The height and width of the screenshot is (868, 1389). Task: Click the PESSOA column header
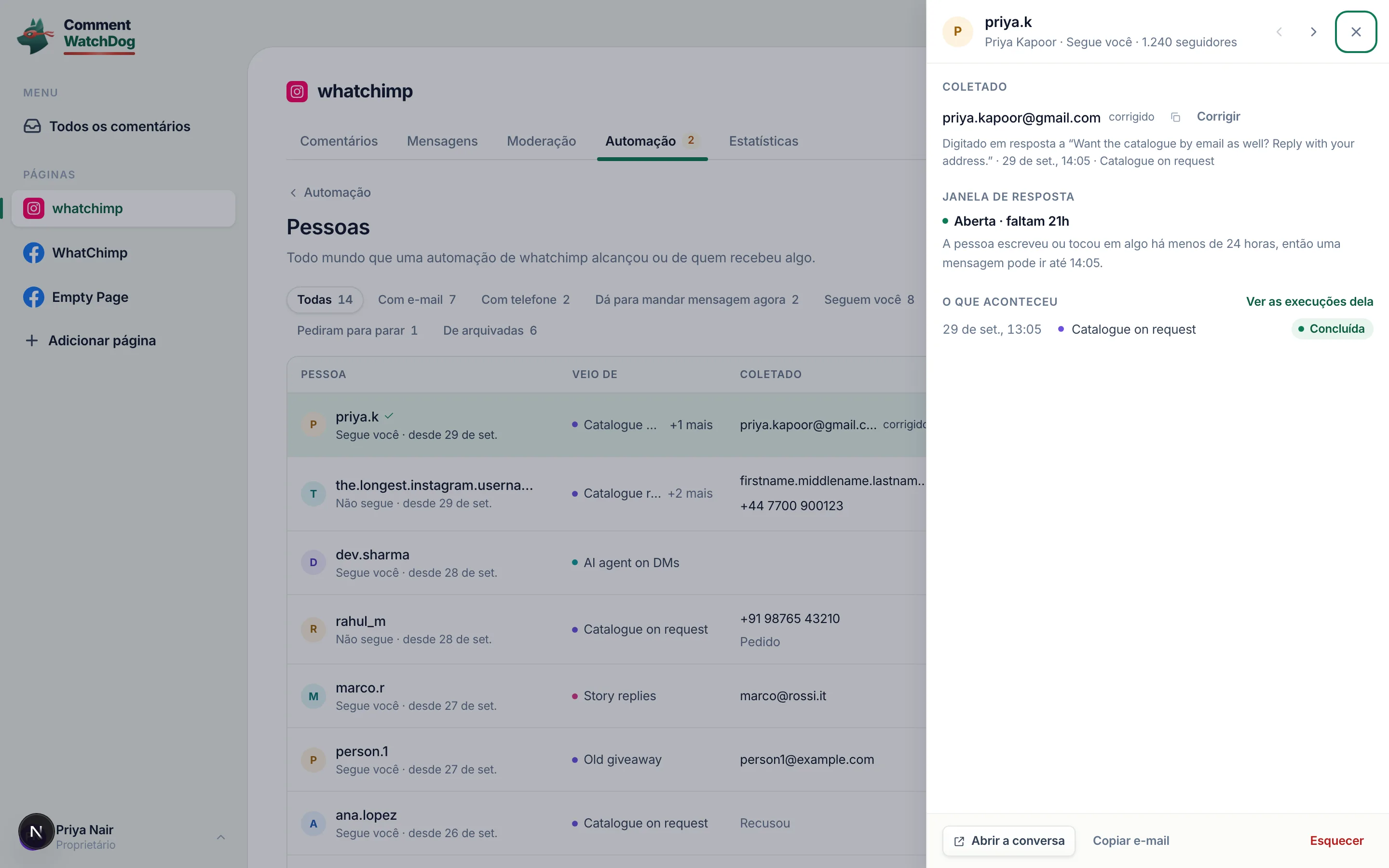click(x=323, y=374)
